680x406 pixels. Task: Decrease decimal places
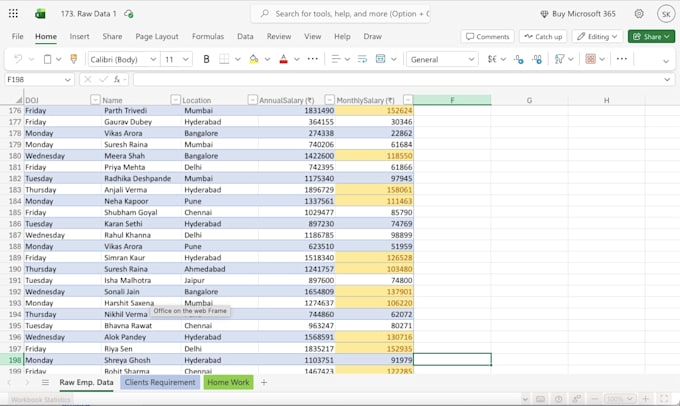[518, 59]
